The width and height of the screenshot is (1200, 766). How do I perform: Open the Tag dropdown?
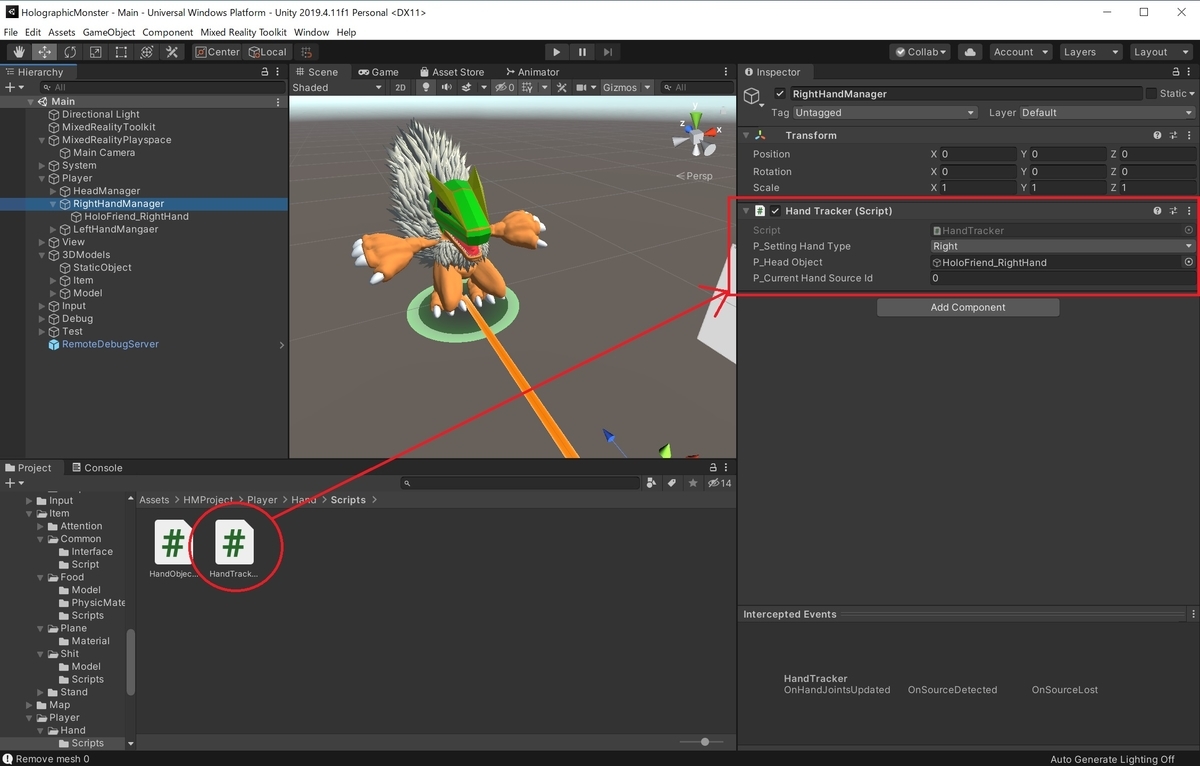(x=884, y=113)
